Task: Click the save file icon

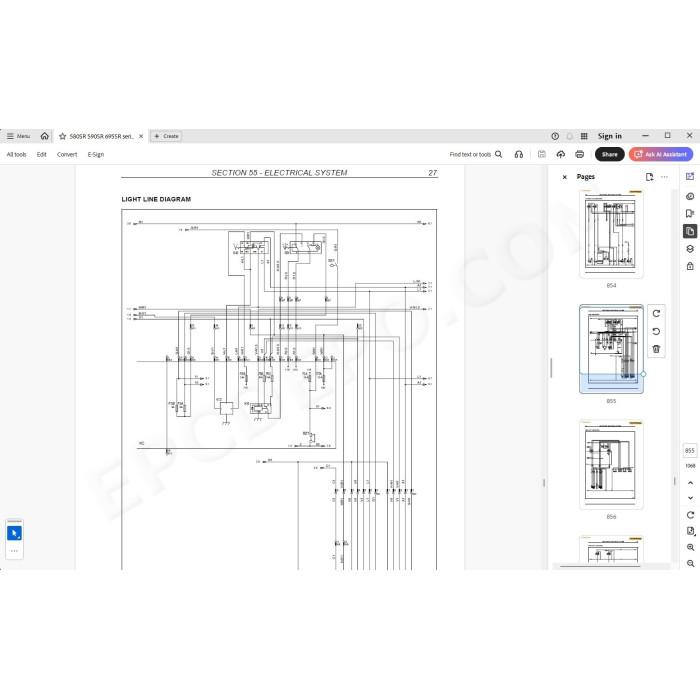Action: pos(542,154)
